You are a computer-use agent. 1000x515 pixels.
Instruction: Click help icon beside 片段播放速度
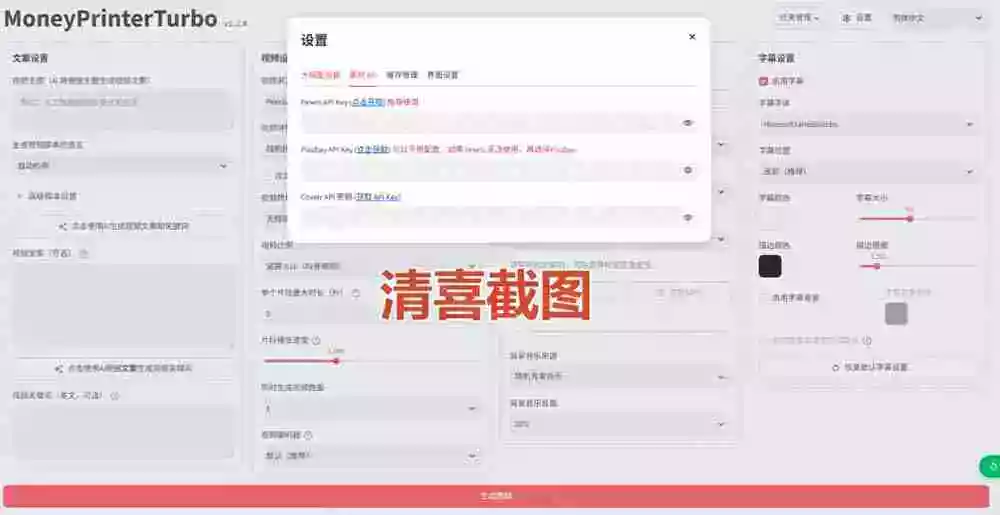click(316, 340)
